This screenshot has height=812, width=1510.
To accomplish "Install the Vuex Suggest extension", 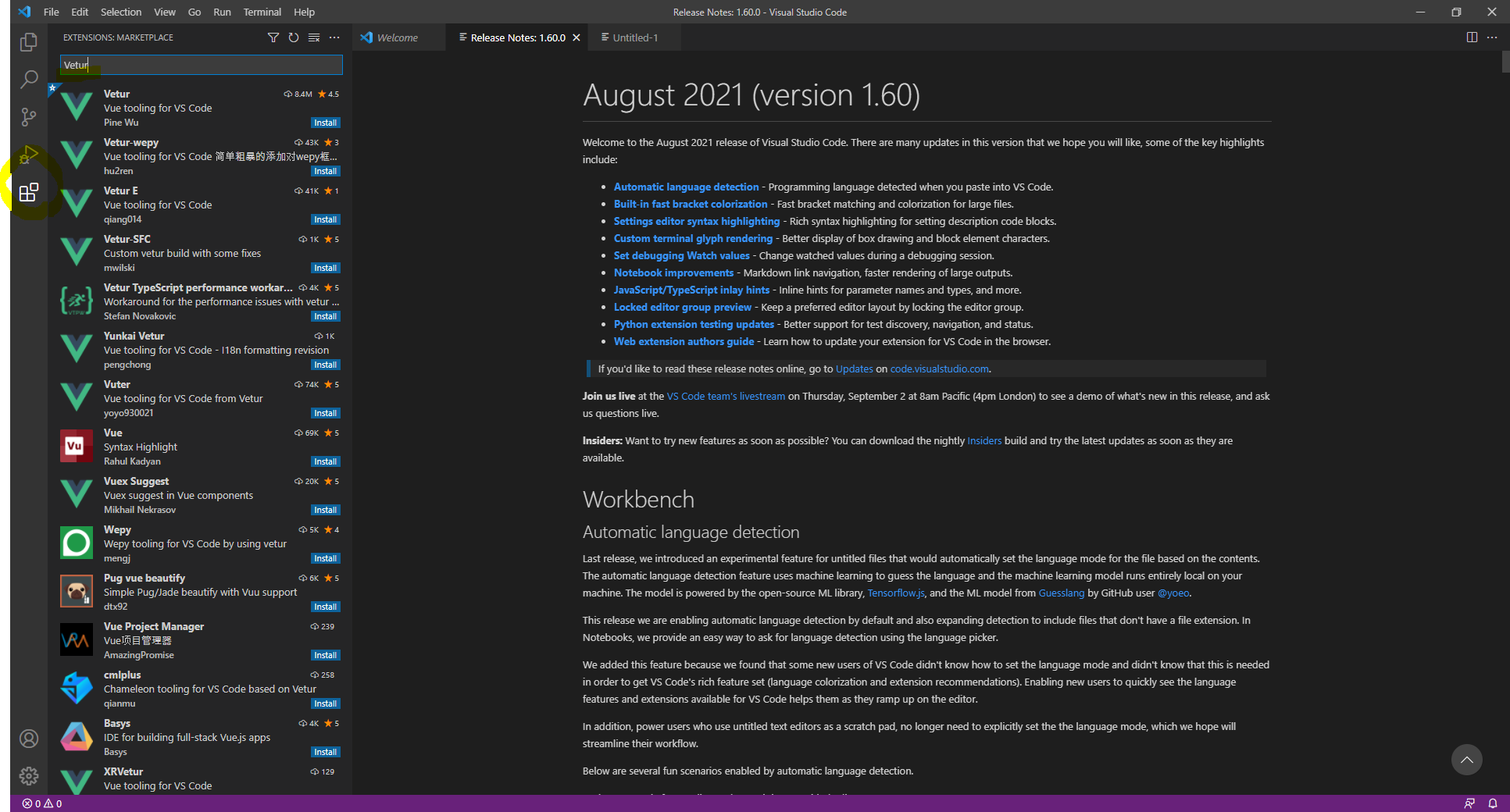I will coord(326,510).
